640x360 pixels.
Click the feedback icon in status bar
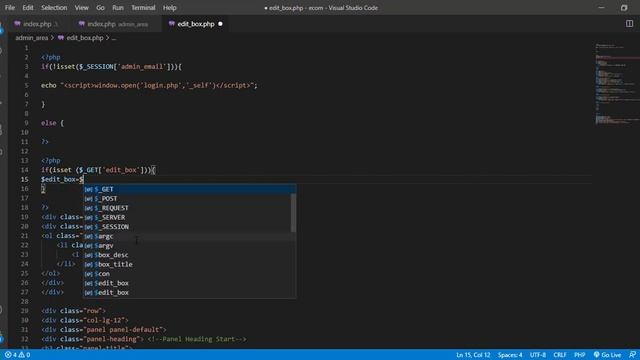(632, 355)
